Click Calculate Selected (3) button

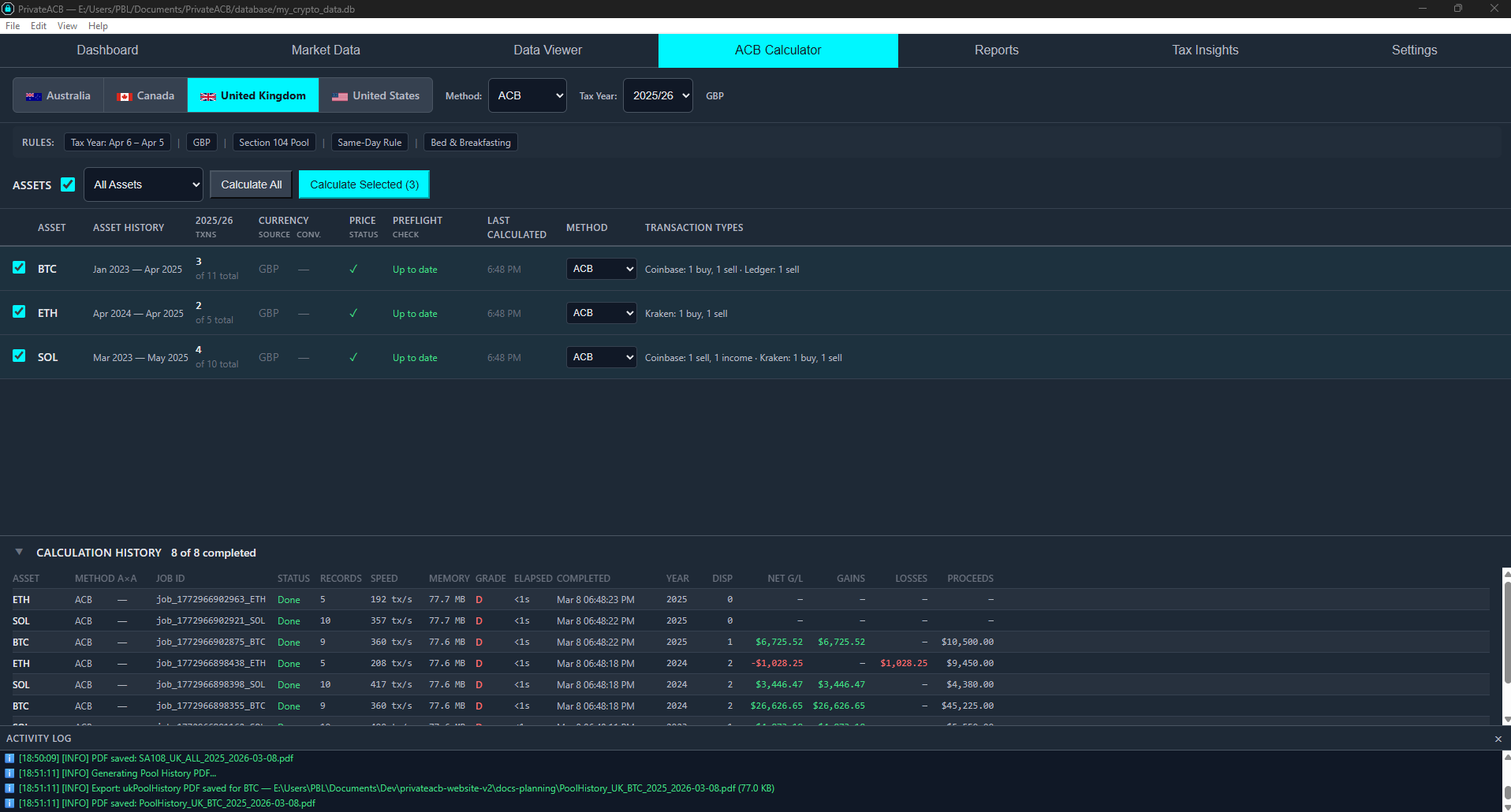pos(364,184)
